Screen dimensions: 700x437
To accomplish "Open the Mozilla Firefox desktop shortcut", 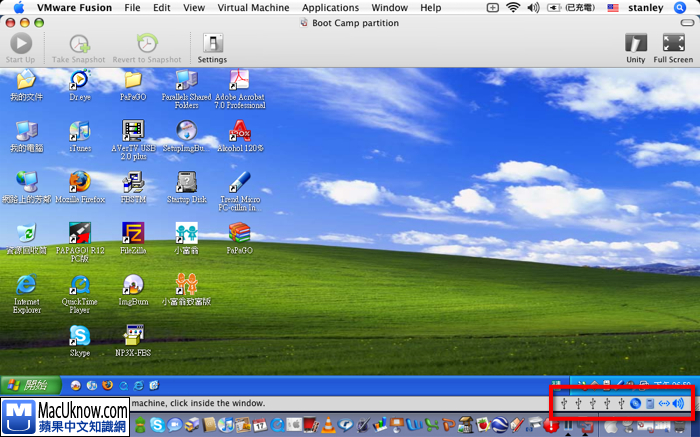I will pos(80,183).
